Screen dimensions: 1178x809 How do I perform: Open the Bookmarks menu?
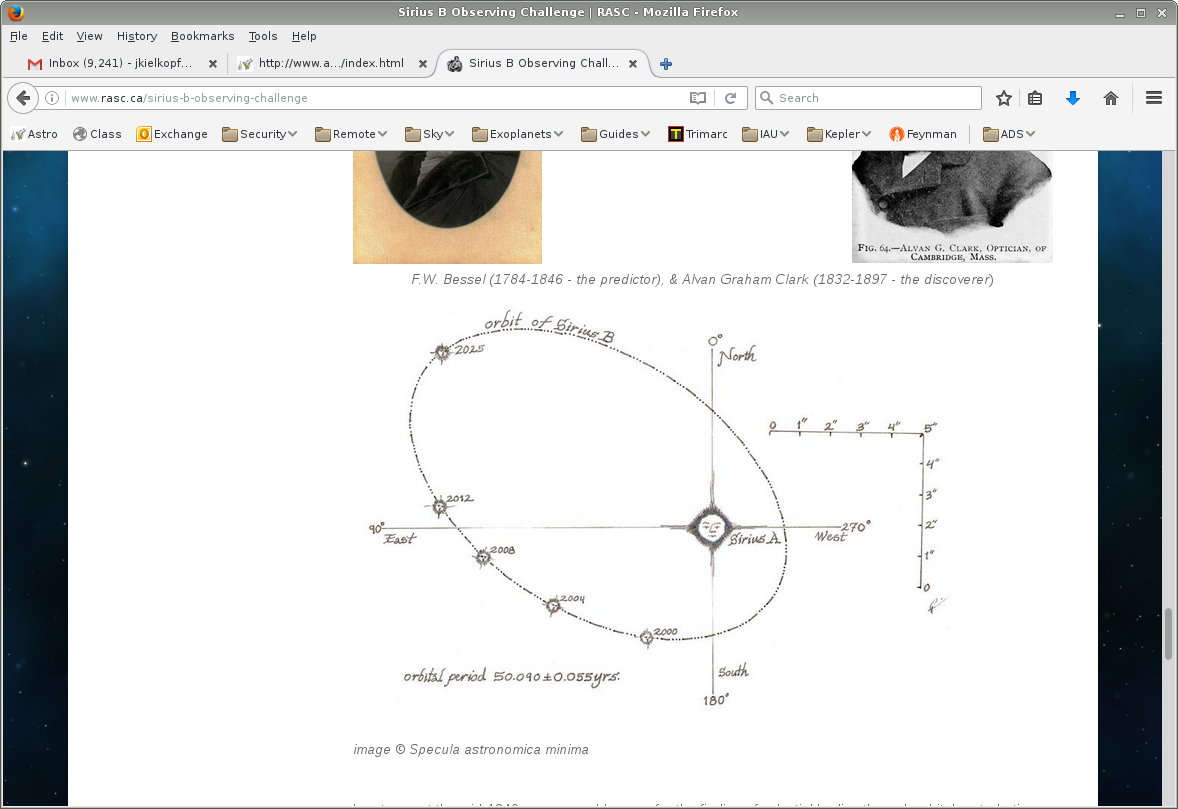coord(202,36)
